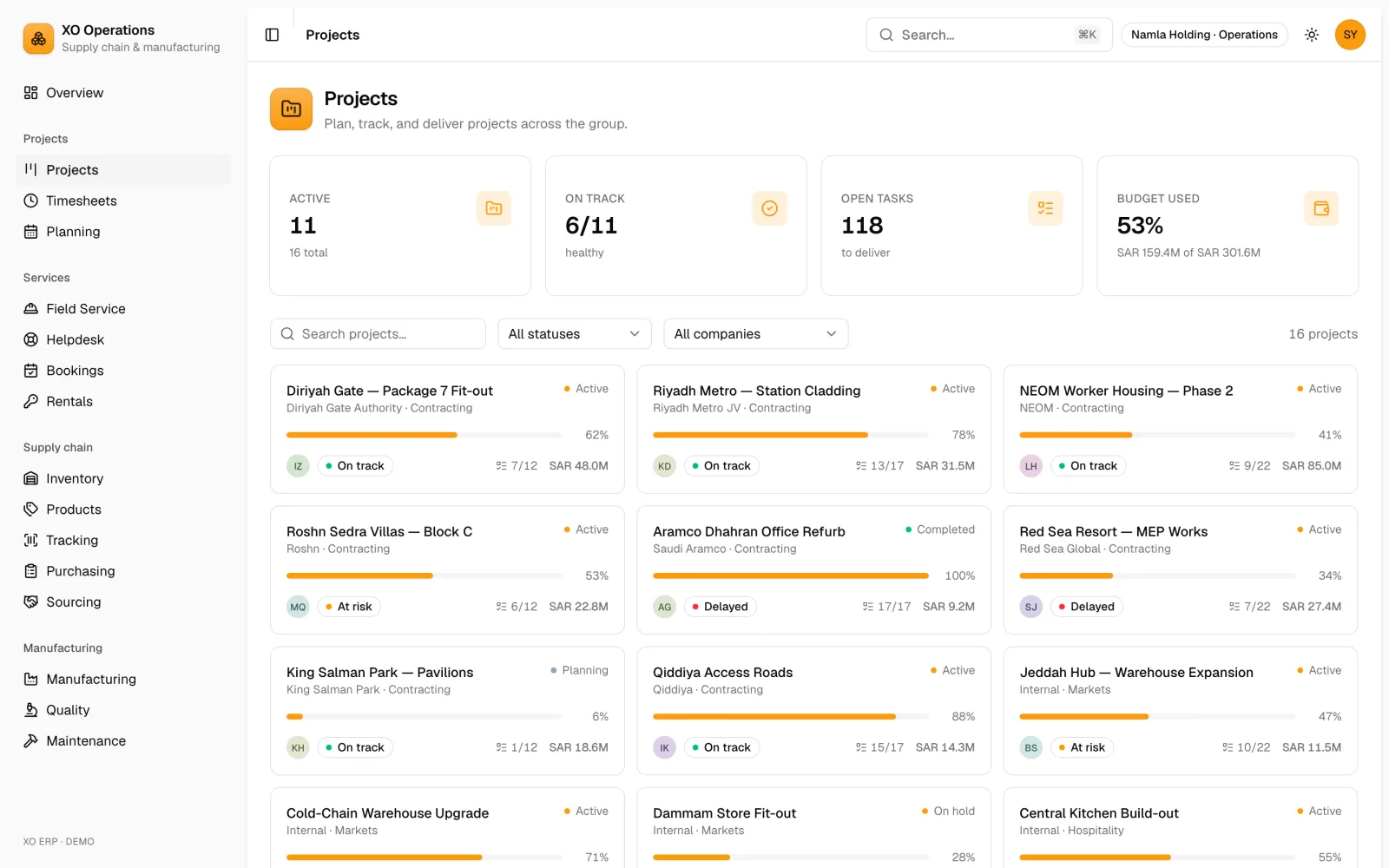Open Purchasing in sidebar
Screen dimensions: 1389x868
coord(124,571)
